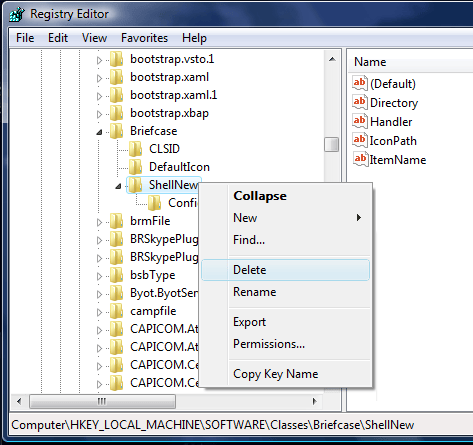473x445 pixels.
Task: Select the CLSID key label
Action: pyautogui.click(x=164, y=149)
